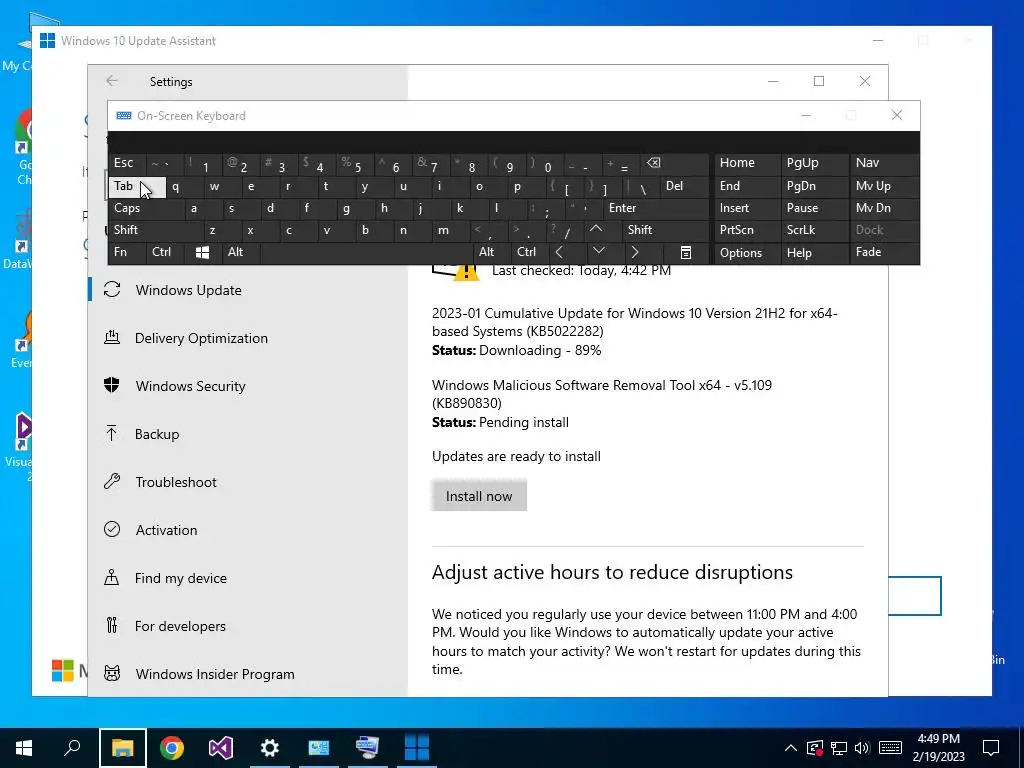Image resolution: width=1024 pixels, height=768 pixels.
Task: Click the Activation checkmark circle icon
Action: click(x=112, y=530)
